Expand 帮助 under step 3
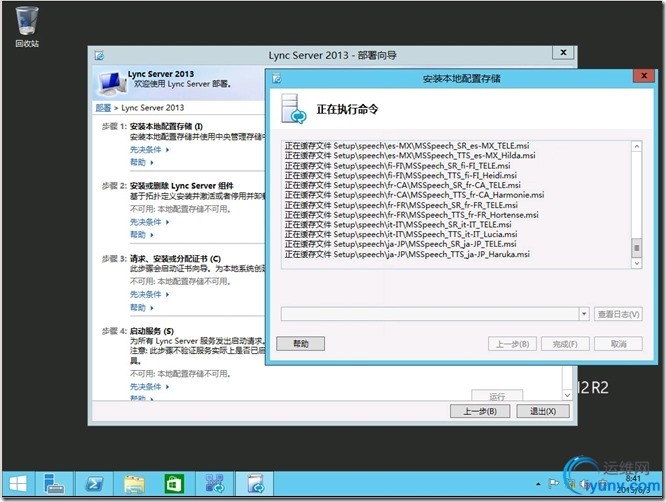Image resolution: width=666 pixels, height=502 pixels. pos(141,307)
